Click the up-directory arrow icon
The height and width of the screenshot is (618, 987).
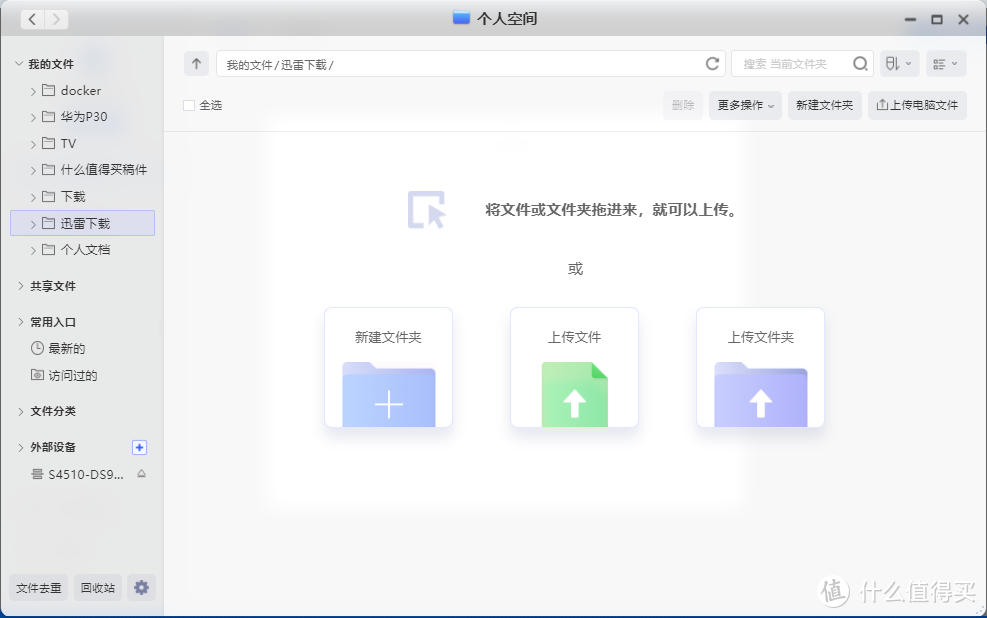click(x=196, y=64)
